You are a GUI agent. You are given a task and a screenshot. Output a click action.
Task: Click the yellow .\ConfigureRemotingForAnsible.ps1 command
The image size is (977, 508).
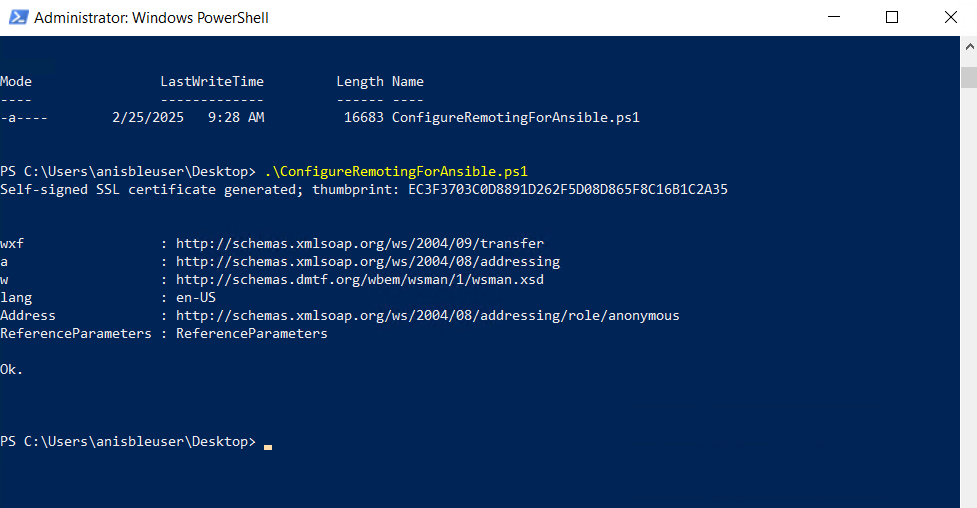(396, 171)
